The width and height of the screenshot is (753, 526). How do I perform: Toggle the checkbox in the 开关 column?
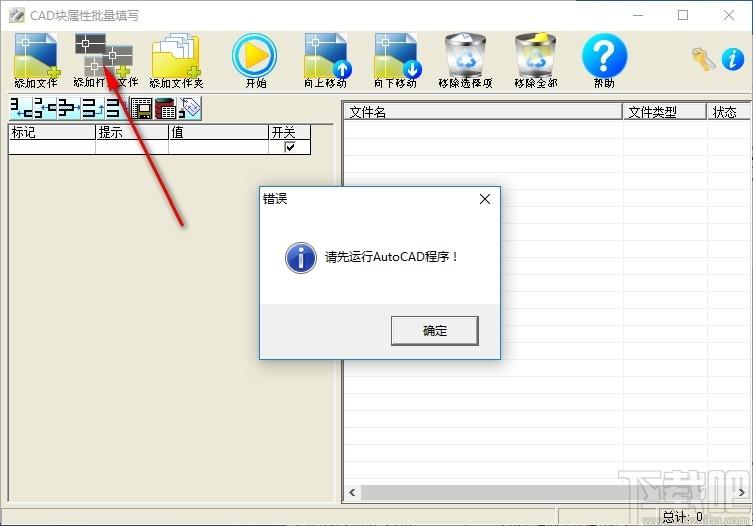(x=290, y=147)
